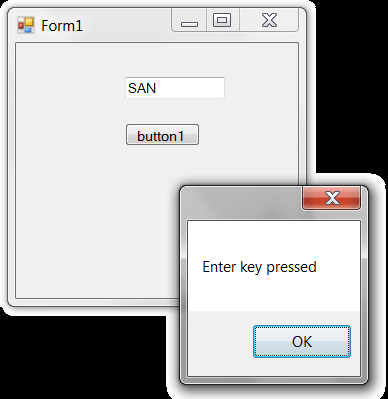Click the 'Enter key pressed' message text

259,267
